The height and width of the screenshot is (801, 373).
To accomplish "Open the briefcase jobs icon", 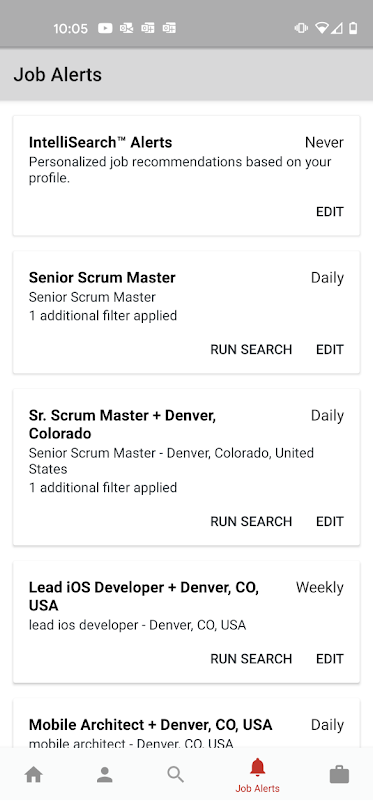I will (x=339, y=775).
